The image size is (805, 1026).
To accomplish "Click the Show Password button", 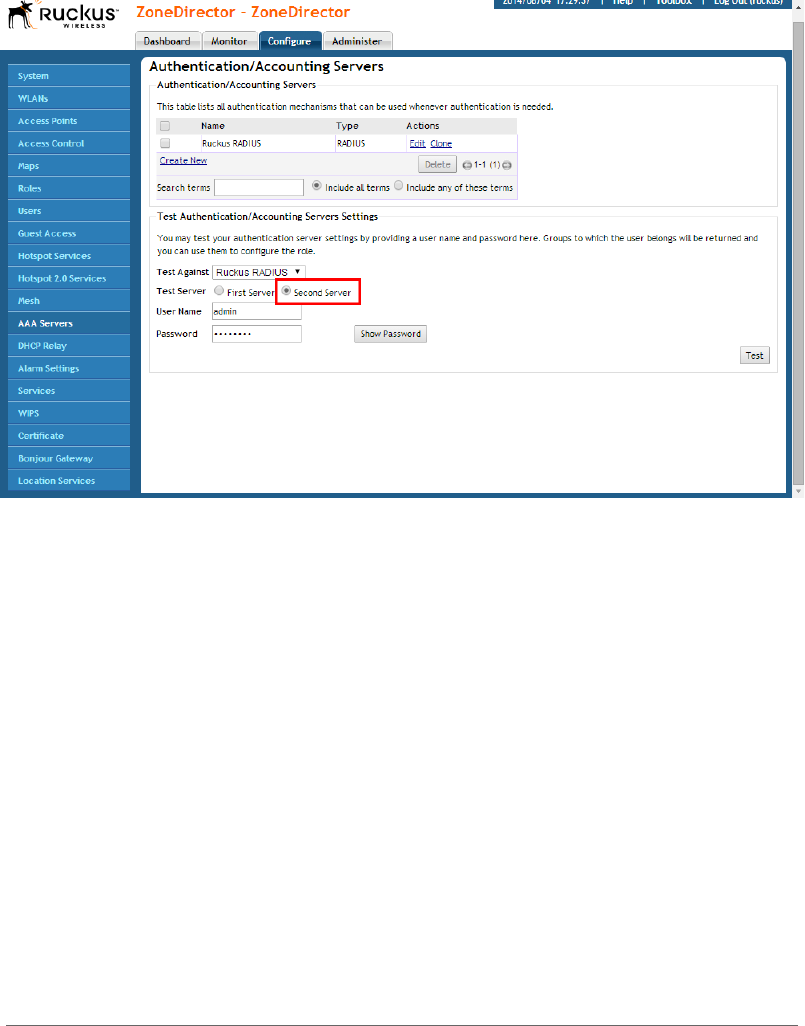I will (391, 334).
